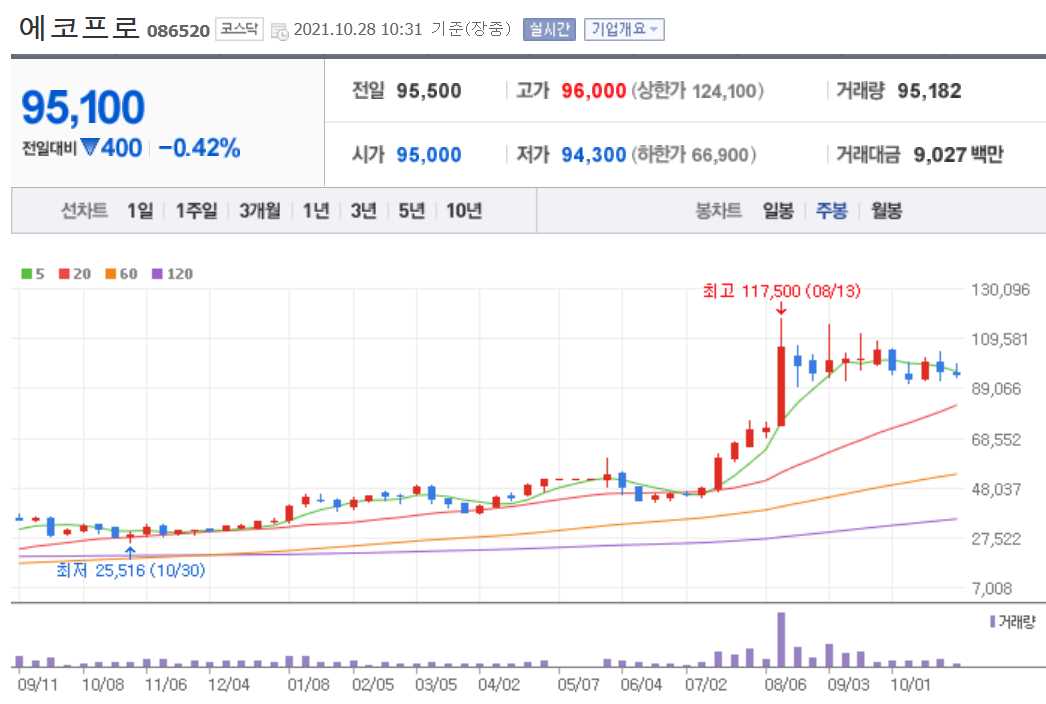Select the 3개월 chart period

pyautogui.click(x=258, y=211)
